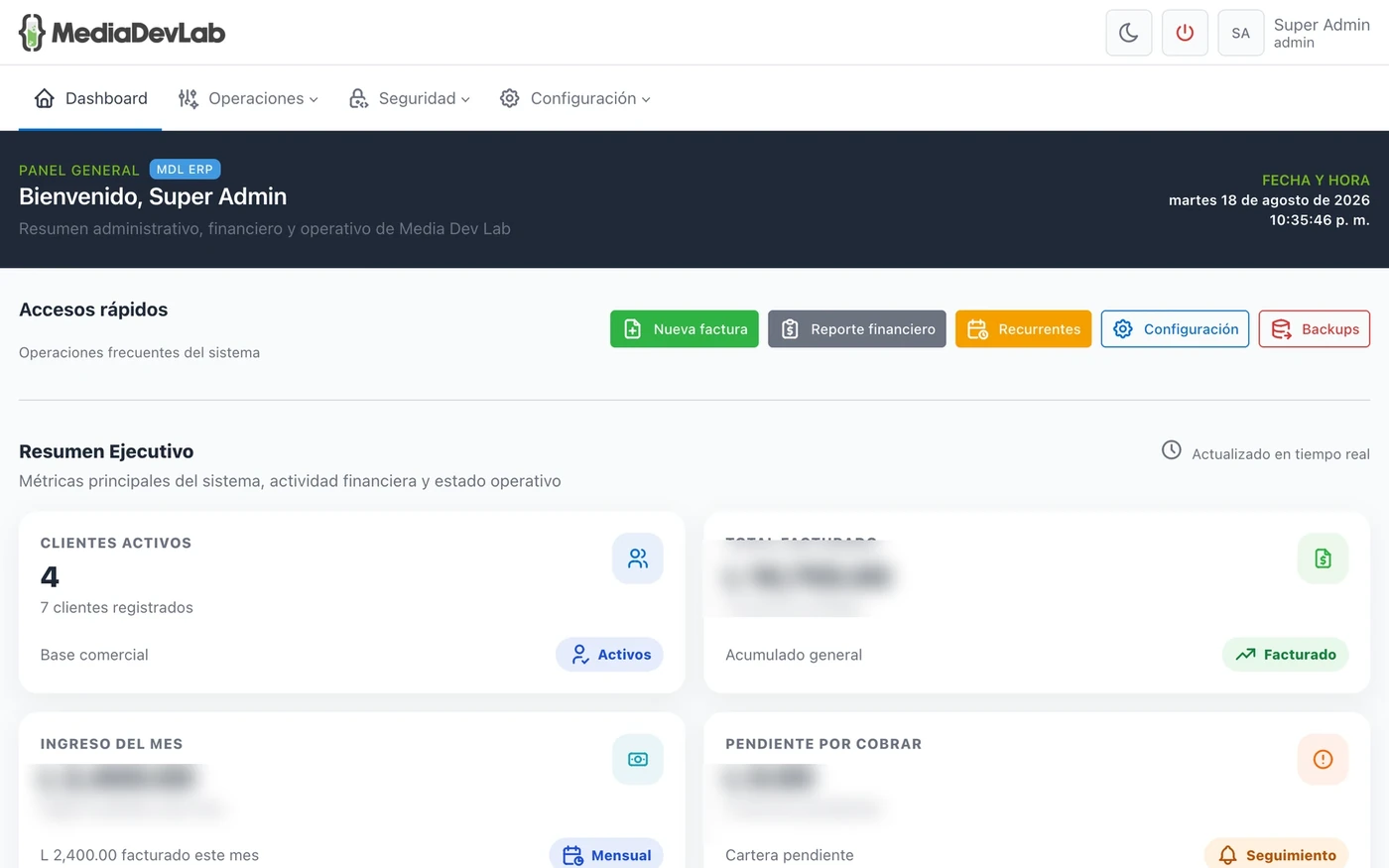Screen dimensions: 1389x868
Task: Click the Clientes Activos count 4
Action: (x=50, y=576)
